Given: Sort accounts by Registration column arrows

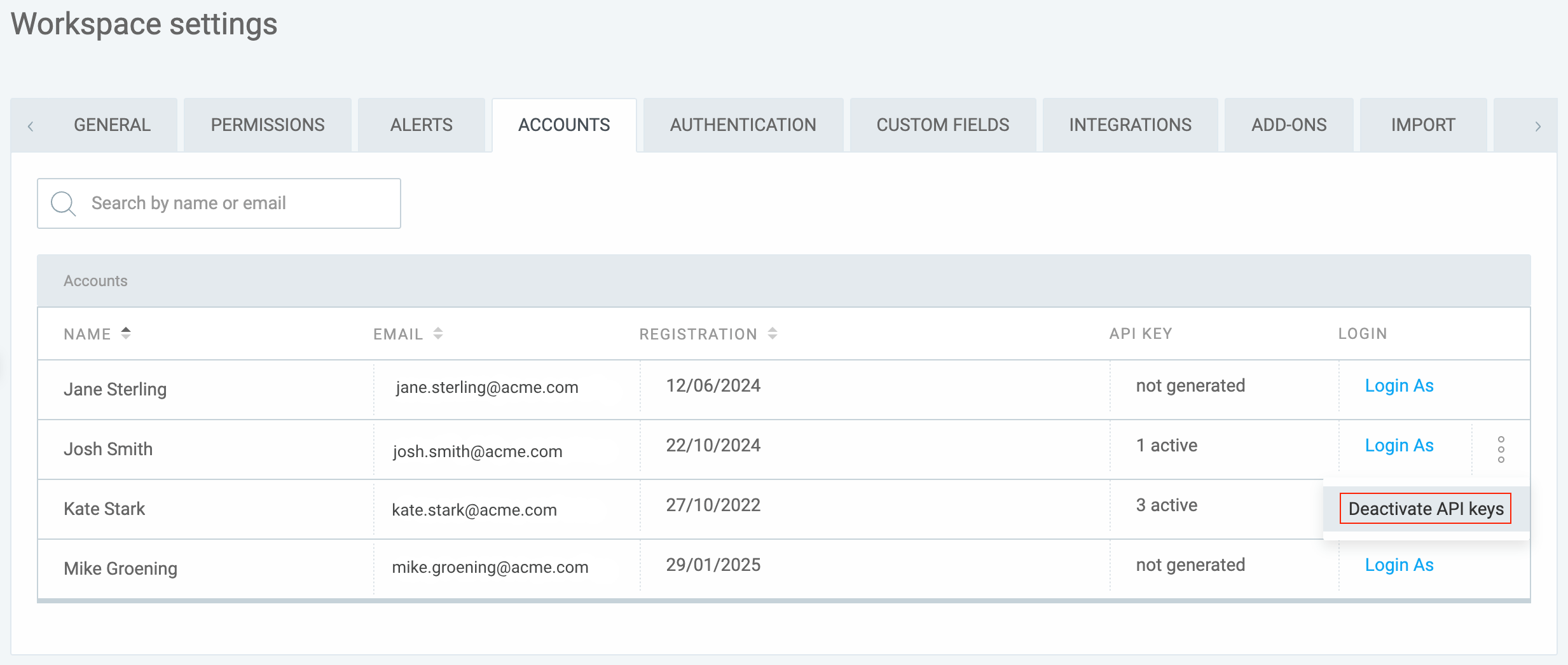Looking at the screenshot, I should click(773, 333).
